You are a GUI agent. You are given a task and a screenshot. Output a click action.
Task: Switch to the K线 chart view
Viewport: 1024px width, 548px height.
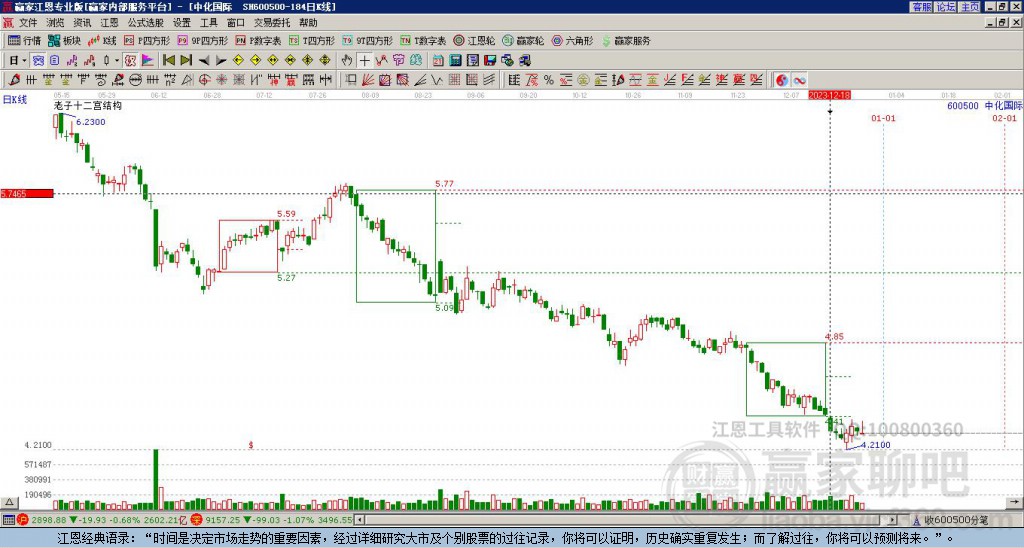(103, 40)
